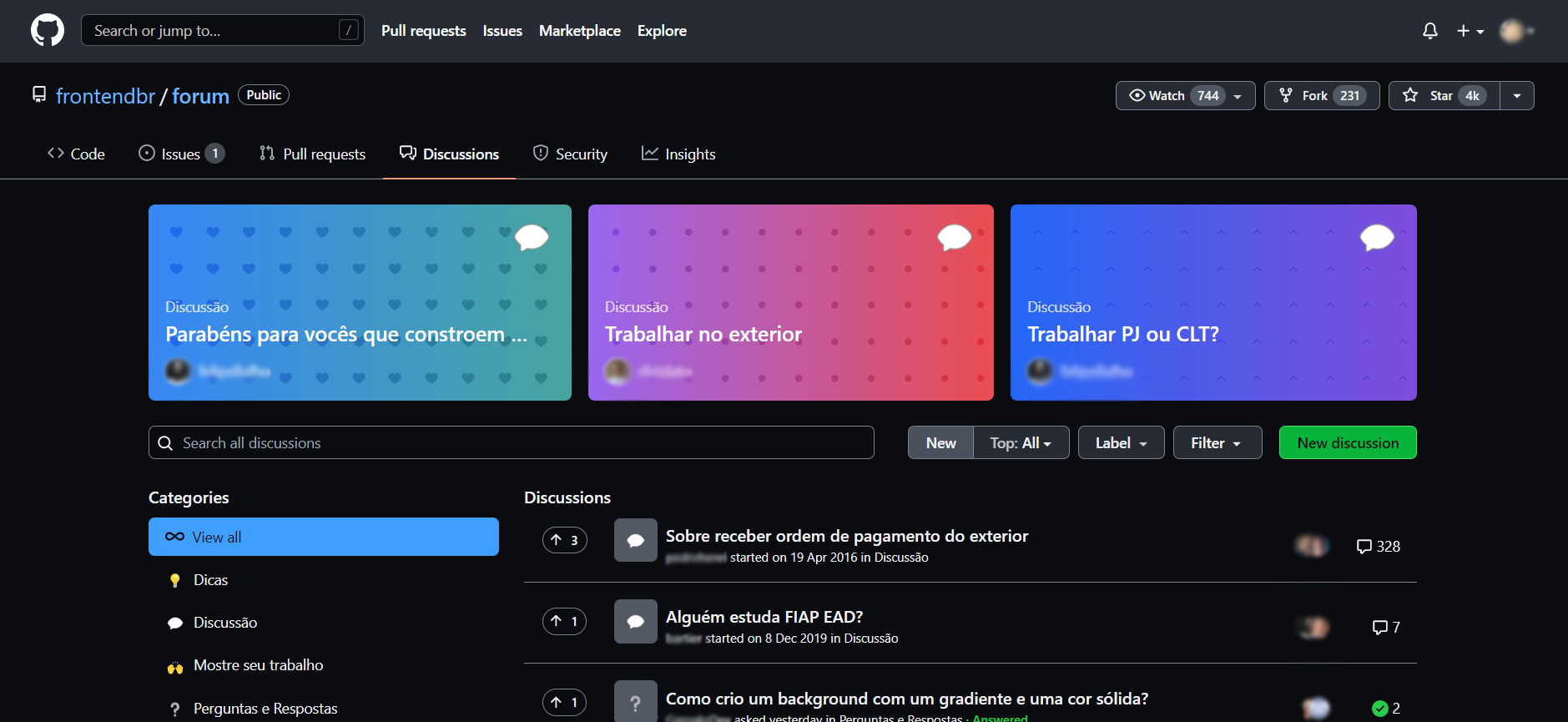Switch to the Insights tab
1568x722 pixels.
tap(678, 154)
